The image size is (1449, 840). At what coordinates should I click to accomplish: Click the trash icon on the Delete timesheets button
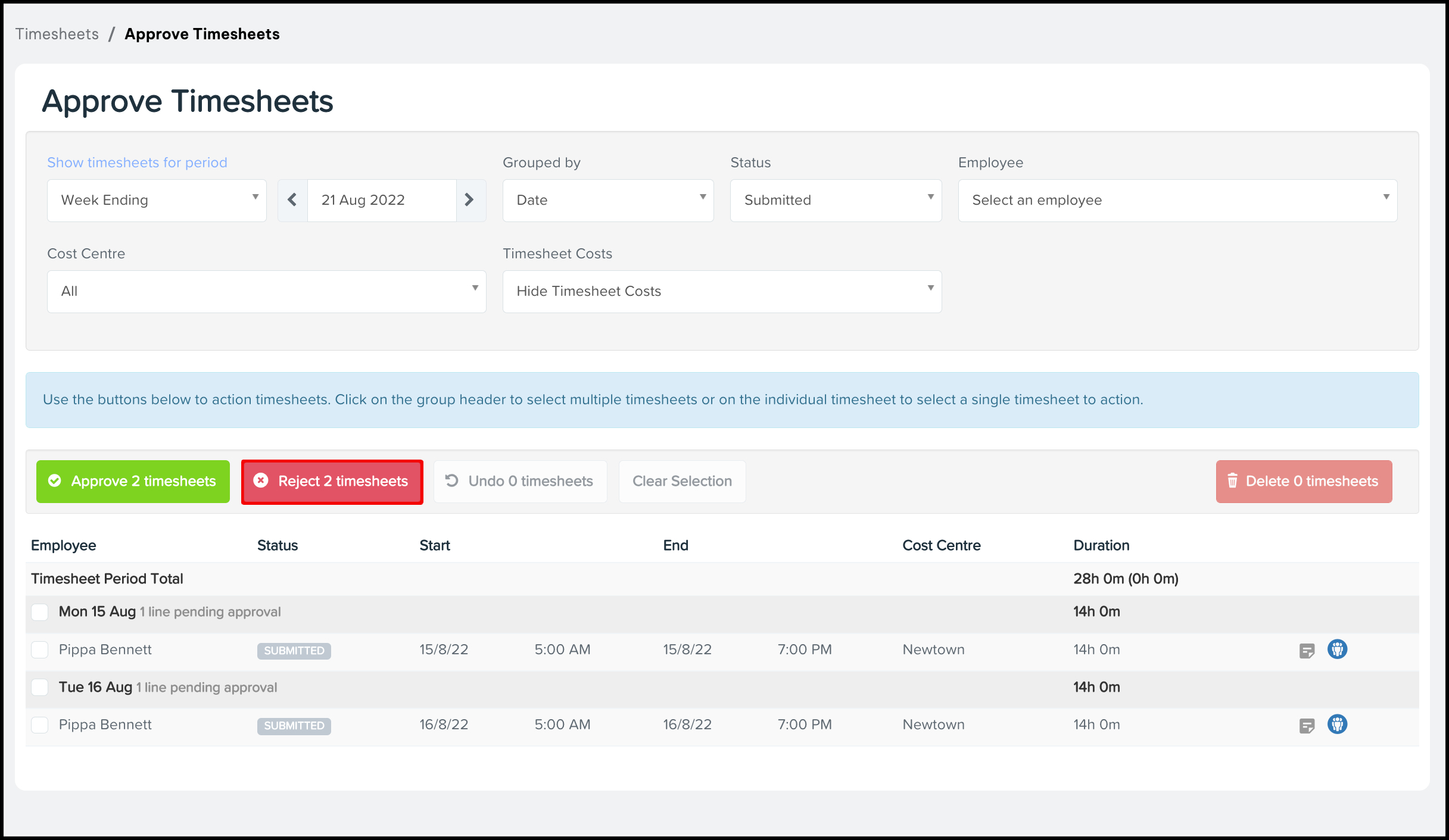coord(1232,481)
